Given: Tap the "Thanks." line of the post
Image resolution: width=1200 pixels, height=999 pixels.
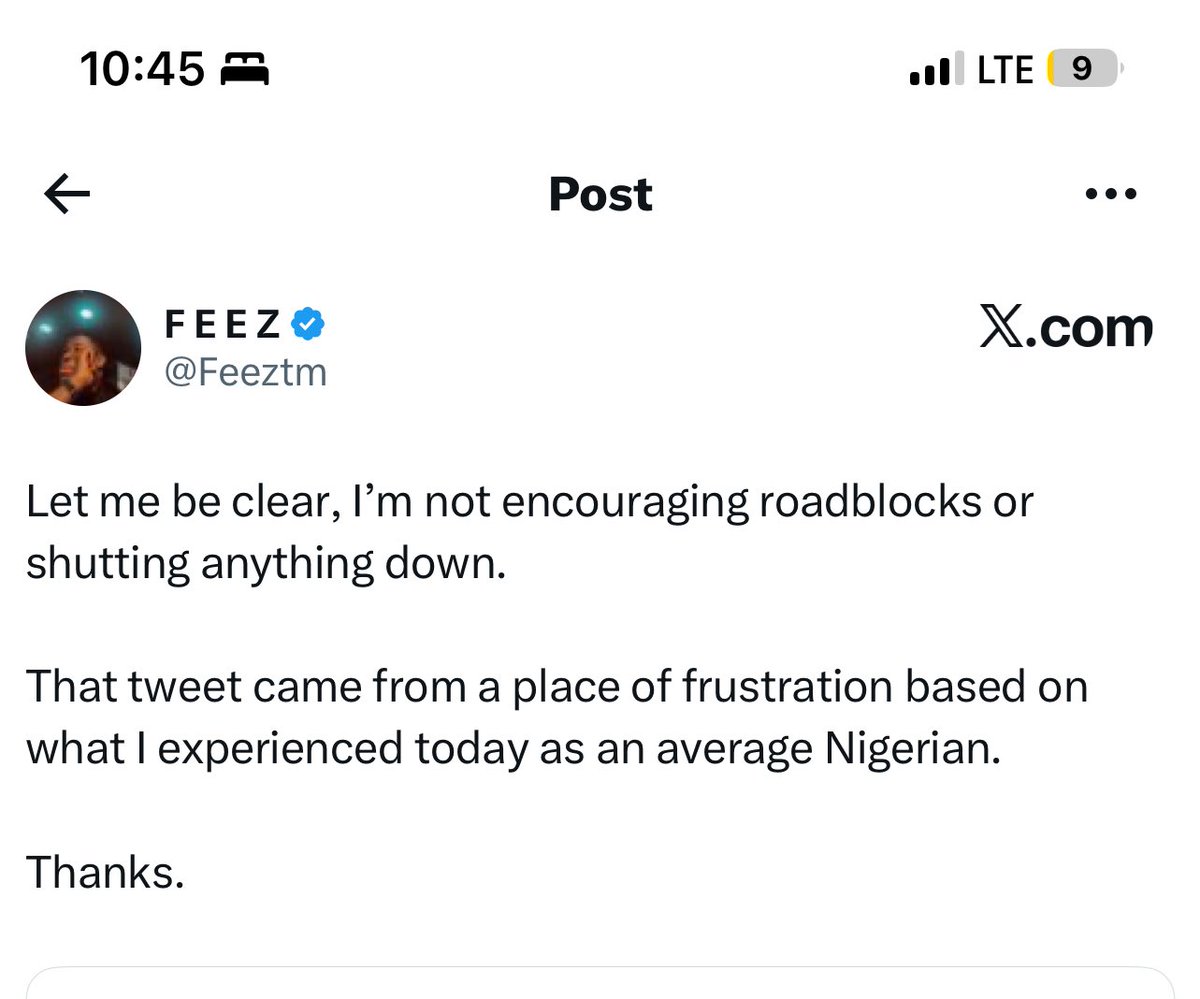Looking at the screenshot, I should point(105,873).
